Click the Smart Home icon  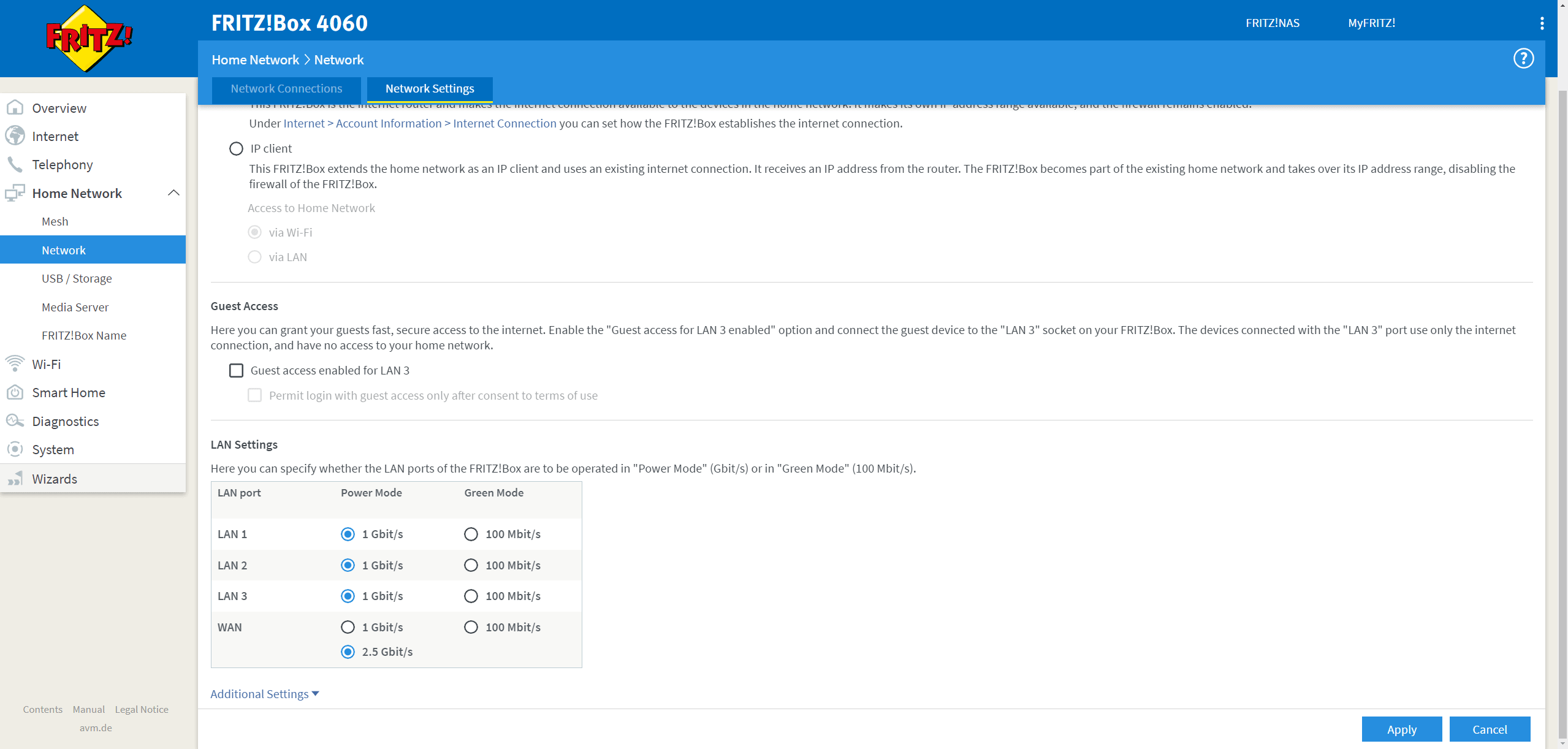pyautogui.click(x=15, y=392)
